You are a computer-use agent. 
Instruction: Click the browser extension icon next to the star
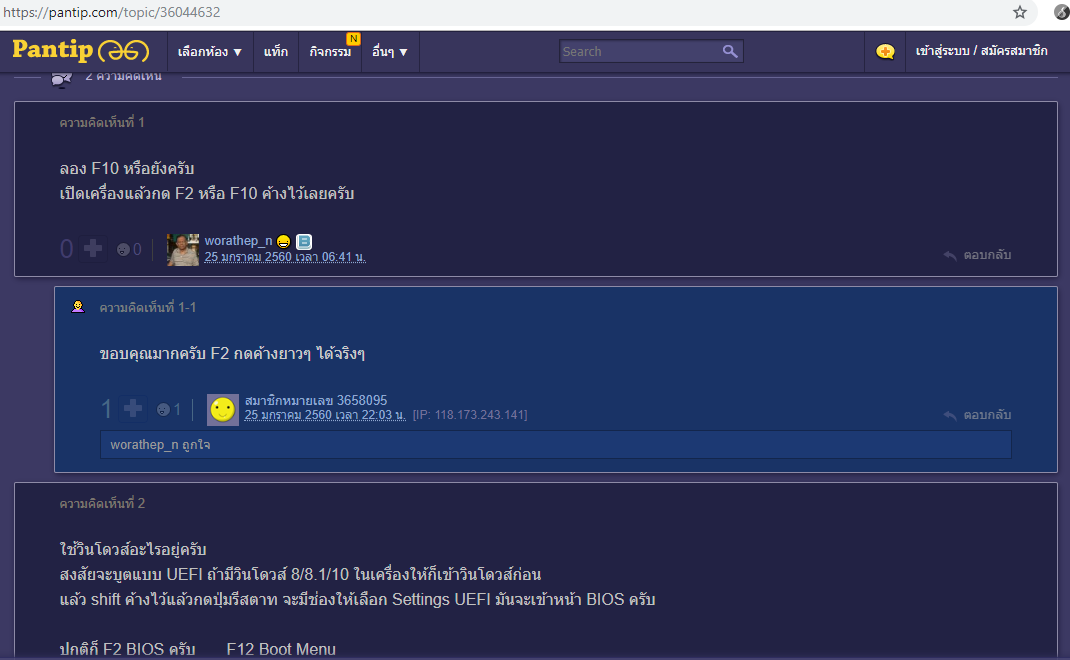[x=1060, y=12]
